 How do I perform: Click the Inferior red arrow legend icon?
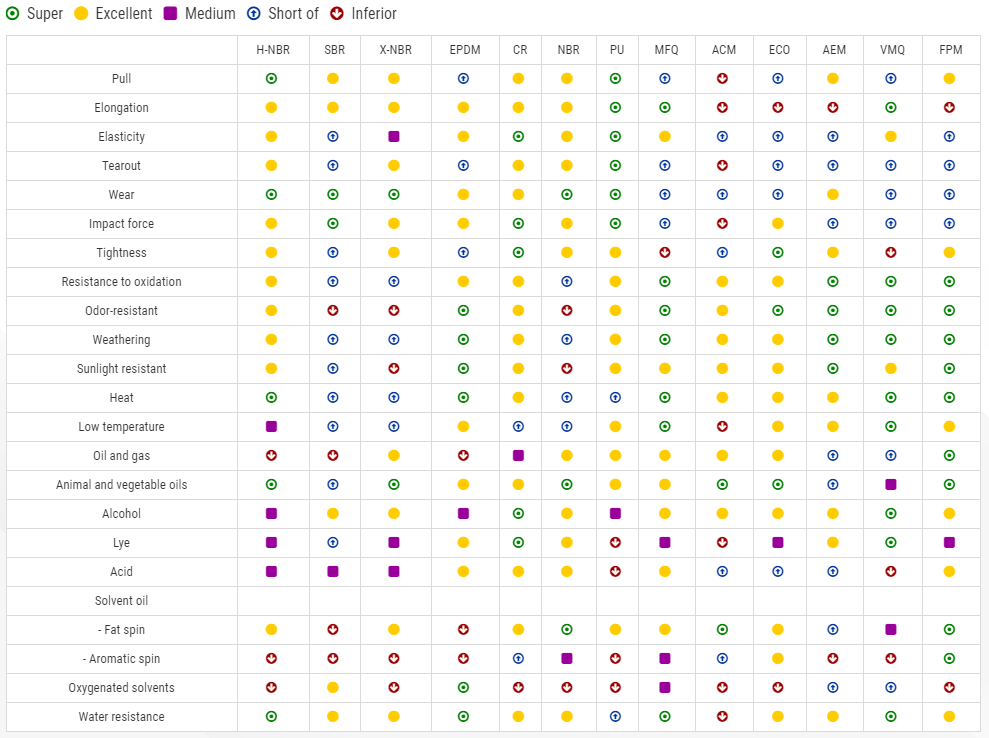337,14
